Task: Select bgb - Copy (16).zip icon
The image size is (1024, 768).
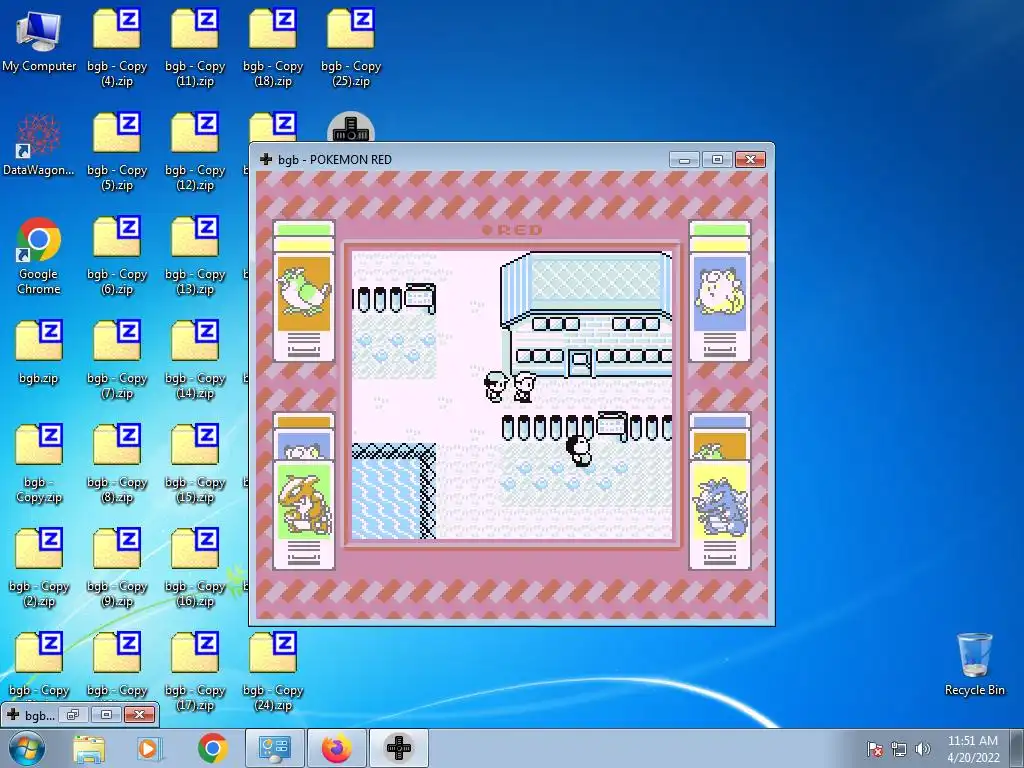Action: (x=195, y=568)
